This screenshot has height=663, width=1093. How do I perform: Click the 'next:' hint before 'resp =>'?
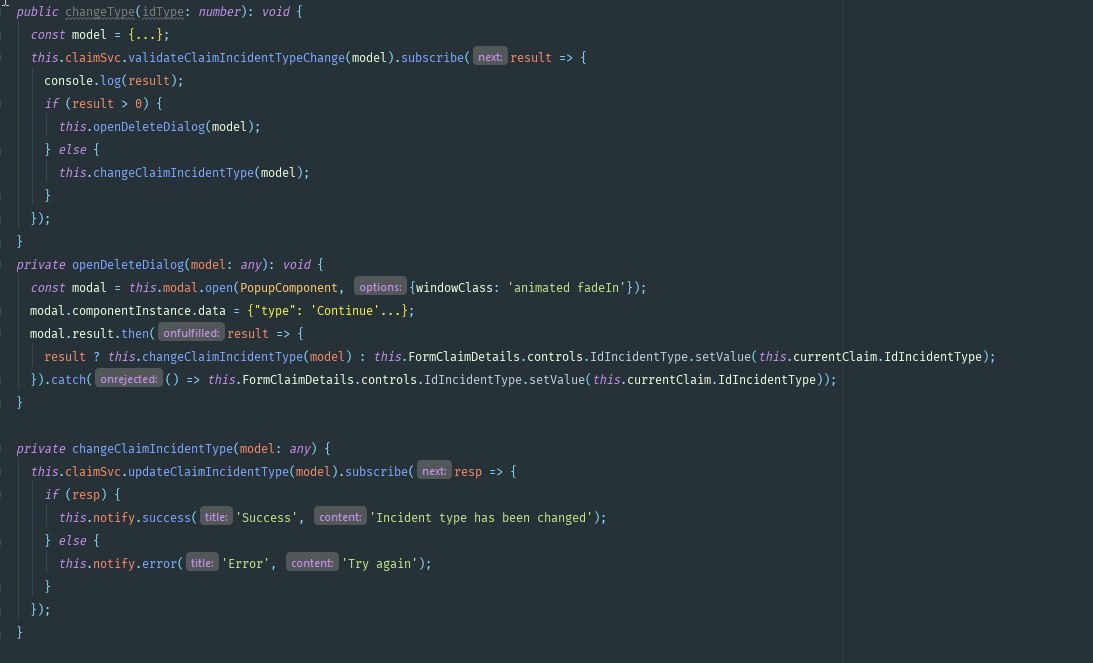pos(434,471)
